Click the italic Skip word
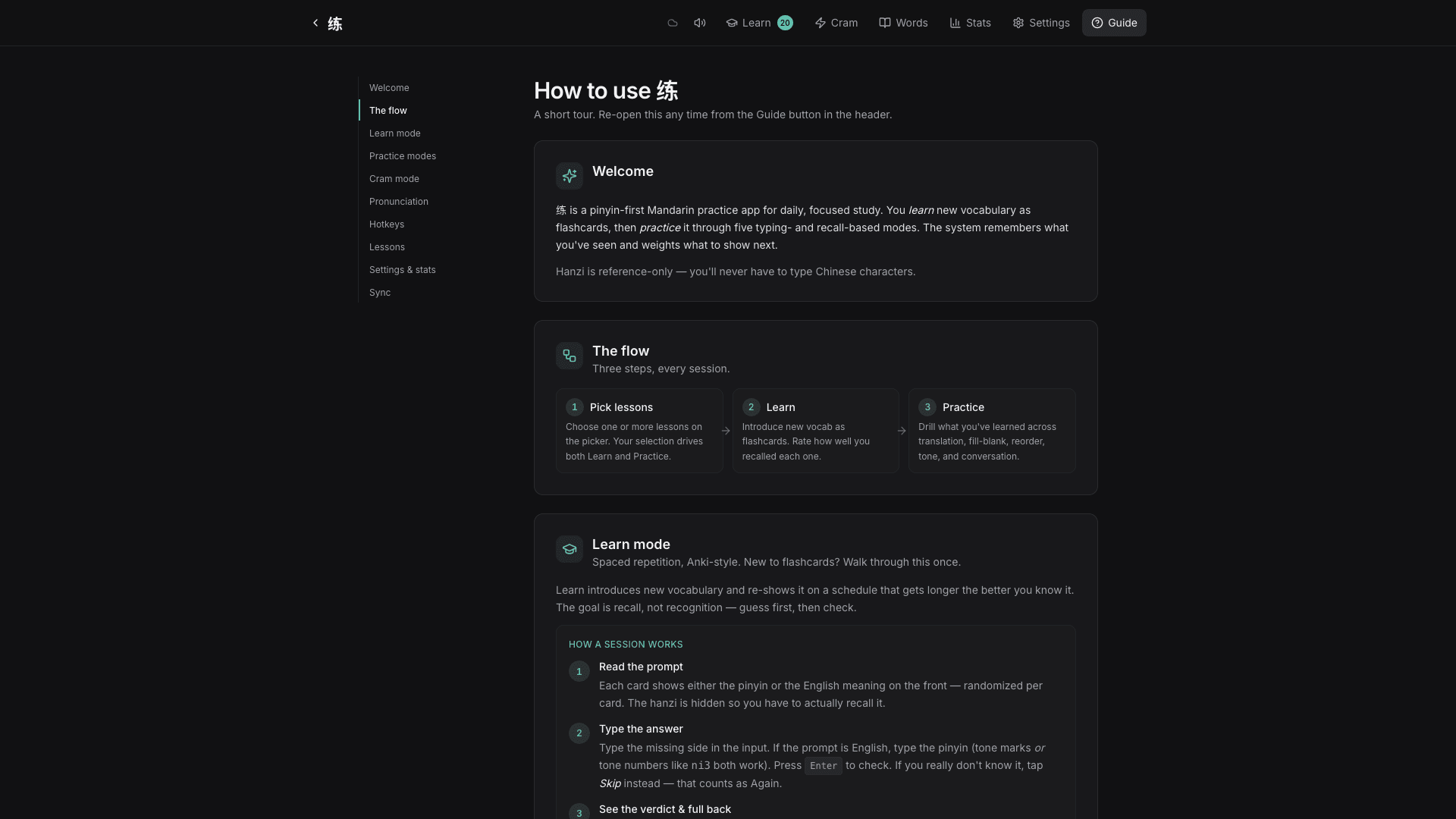Screen dimensions: 1456x819 coord(610,783)
